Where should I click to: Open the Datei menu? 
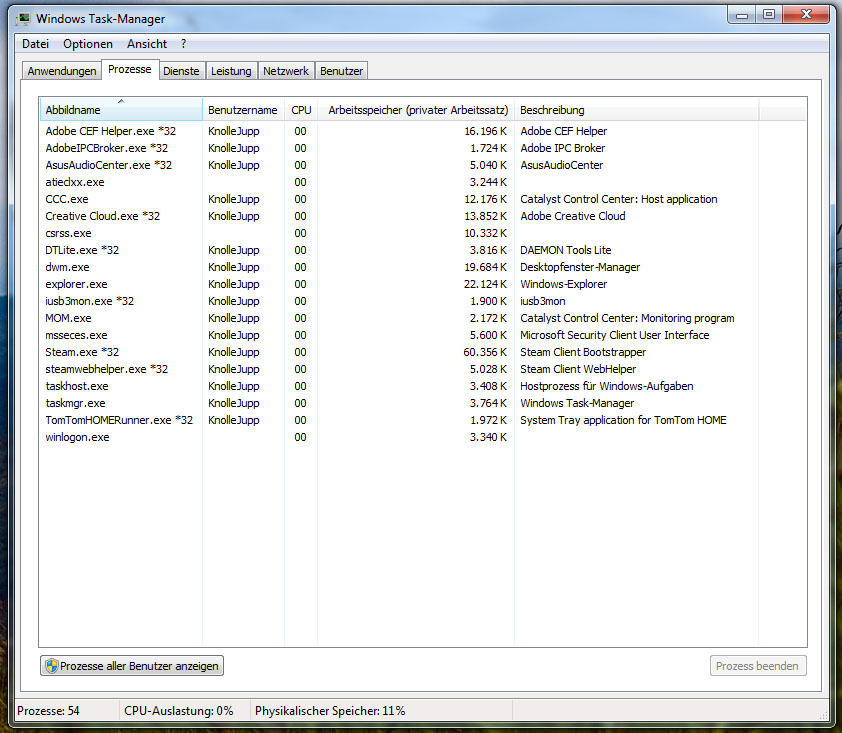35,44
